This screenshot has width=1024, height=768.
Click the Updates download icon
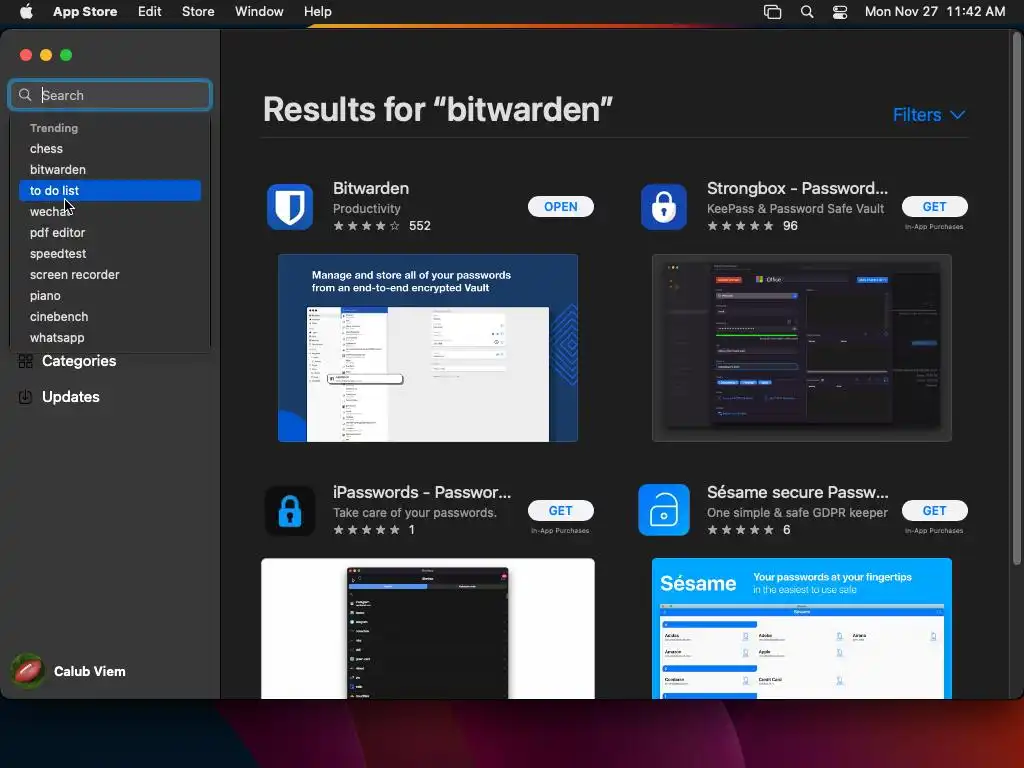click(25, 397)
